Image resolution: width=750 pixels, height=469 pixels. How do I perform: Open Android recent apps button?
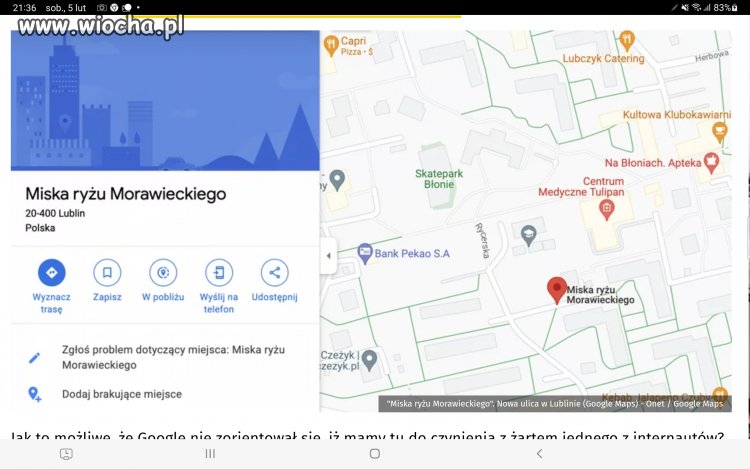210,454
